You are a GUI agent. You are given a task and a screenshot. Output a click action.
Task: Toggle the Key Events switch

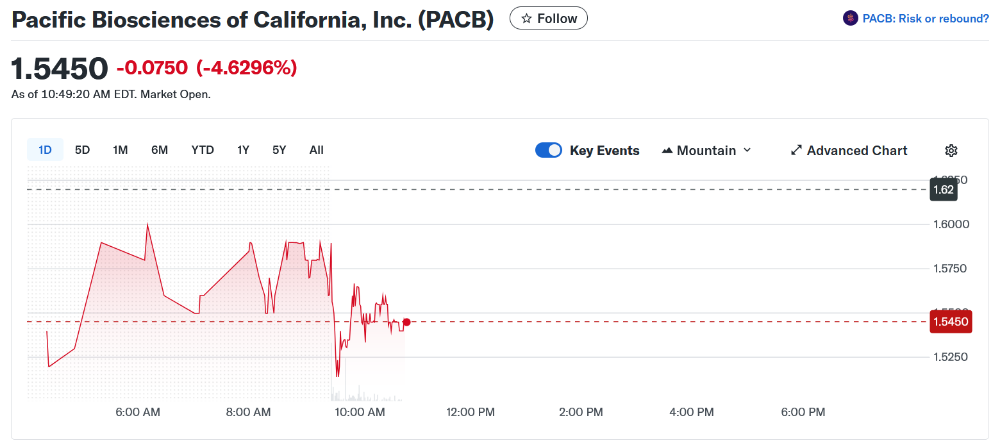pyautogui.click(x=548, y=150)
